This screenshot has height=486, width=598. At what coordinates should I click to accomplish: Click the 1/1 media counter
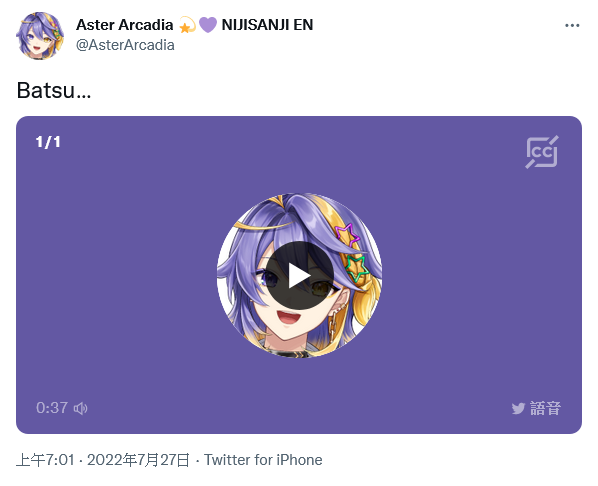tap(48, 142)
